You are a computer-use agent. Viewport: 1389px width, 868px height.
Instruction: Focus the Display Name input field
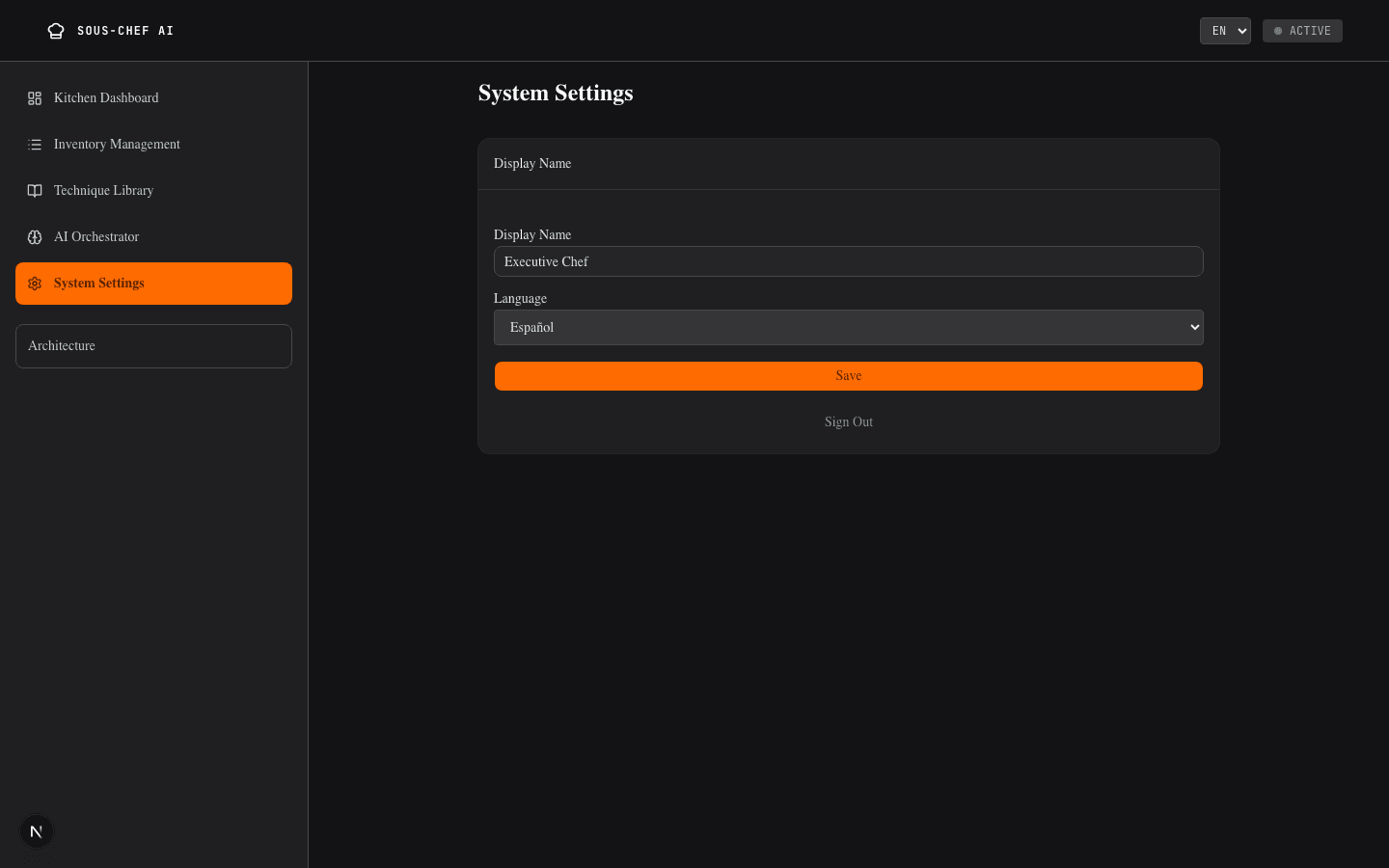(849, 261)
